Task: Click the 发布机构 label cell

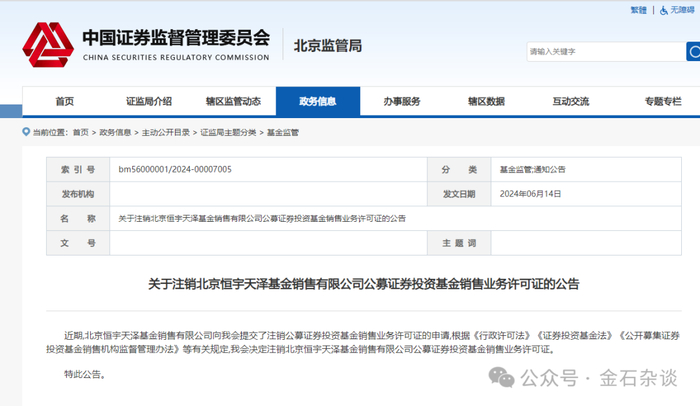Action: 78,194
